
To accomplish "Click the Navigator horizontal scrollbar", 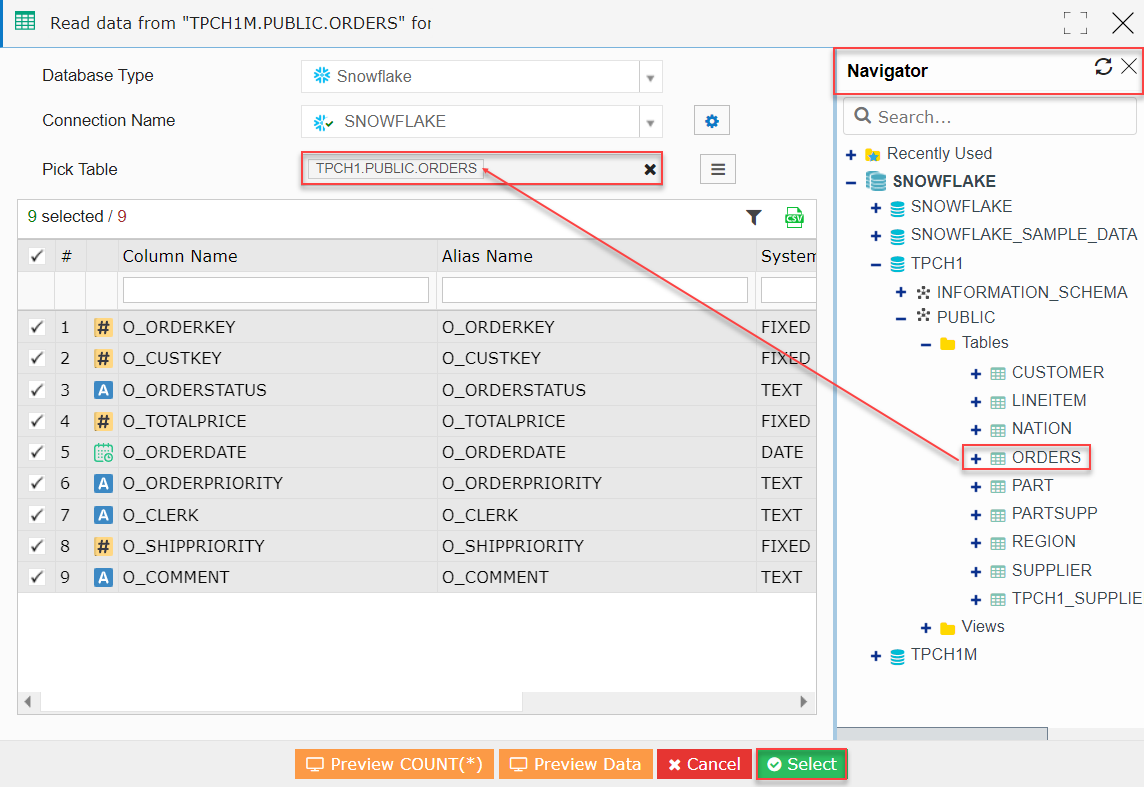I will point(942,734).
